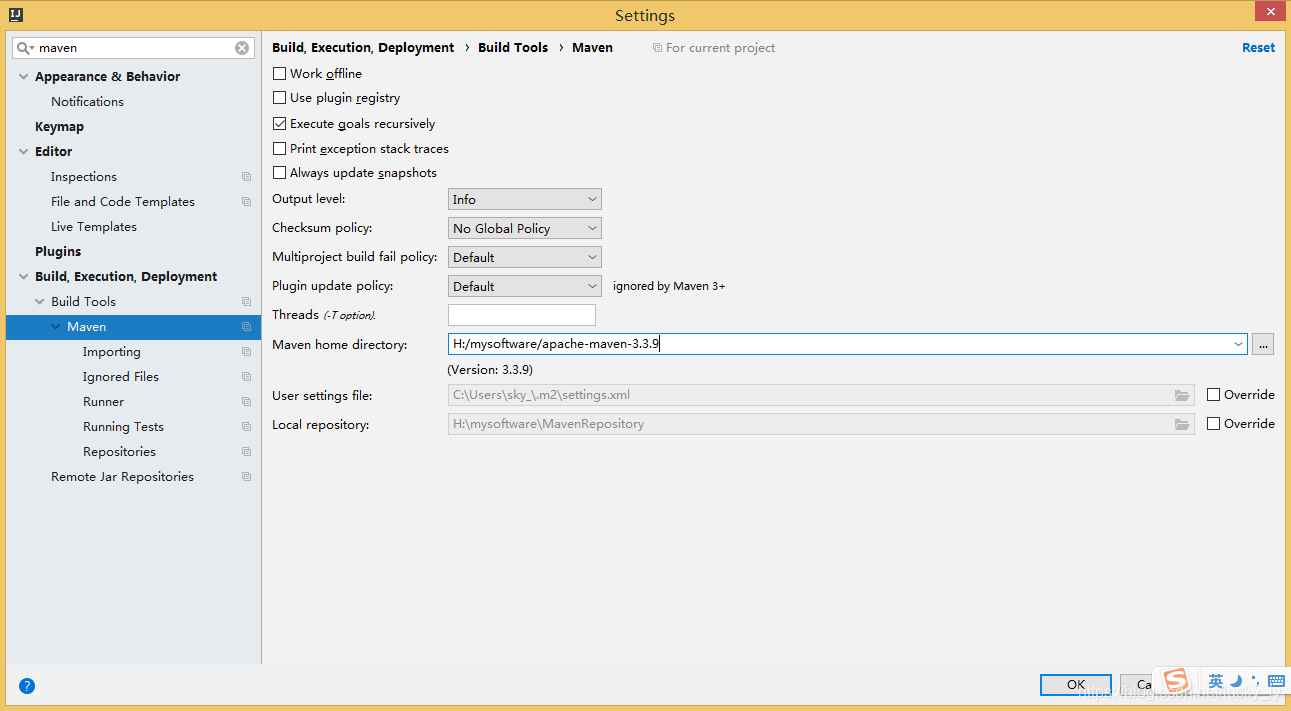
Task: Uncheck Execute goals recursively
Action: (279, 124)
